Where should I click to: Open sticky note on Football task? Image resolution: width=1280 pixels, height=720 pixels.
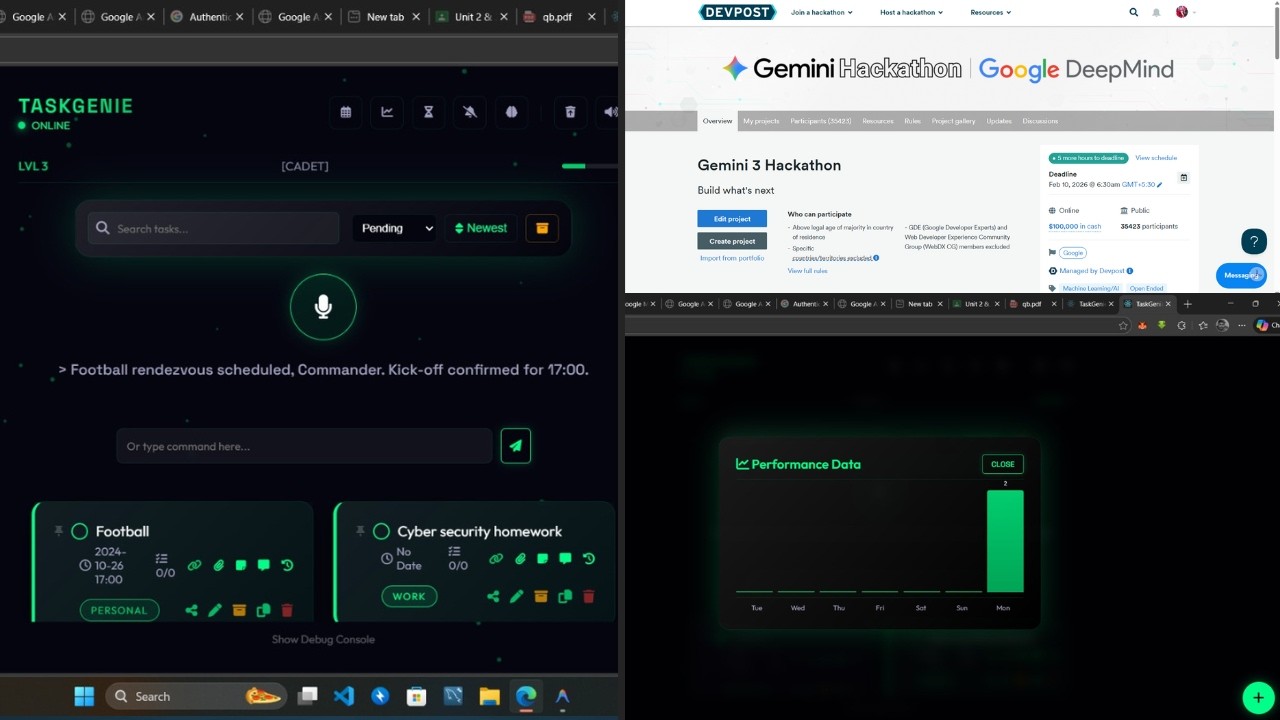pos(241,565)
